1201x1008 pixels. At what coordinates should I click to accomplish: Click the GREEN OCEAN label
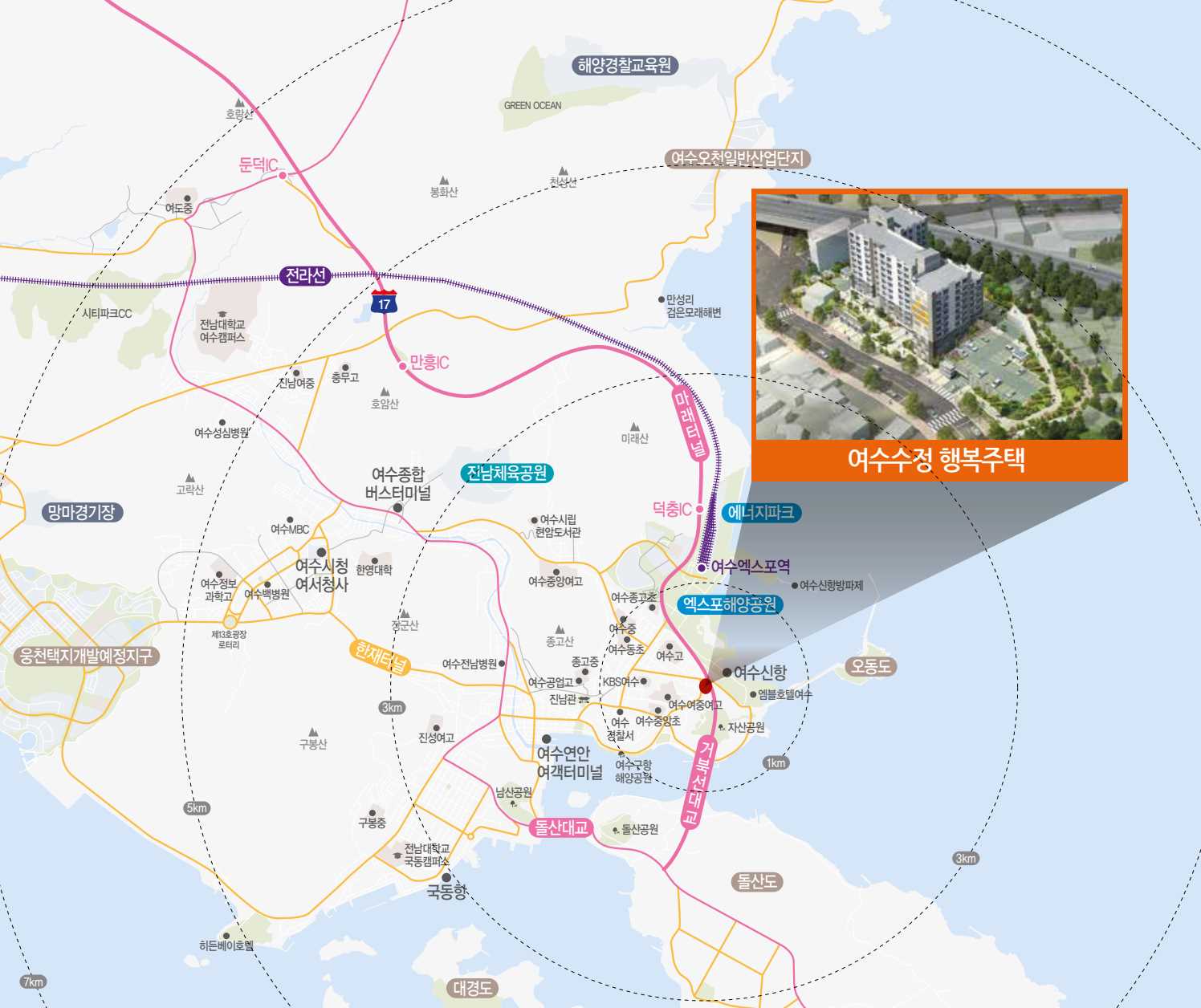(x=533, y=106)
